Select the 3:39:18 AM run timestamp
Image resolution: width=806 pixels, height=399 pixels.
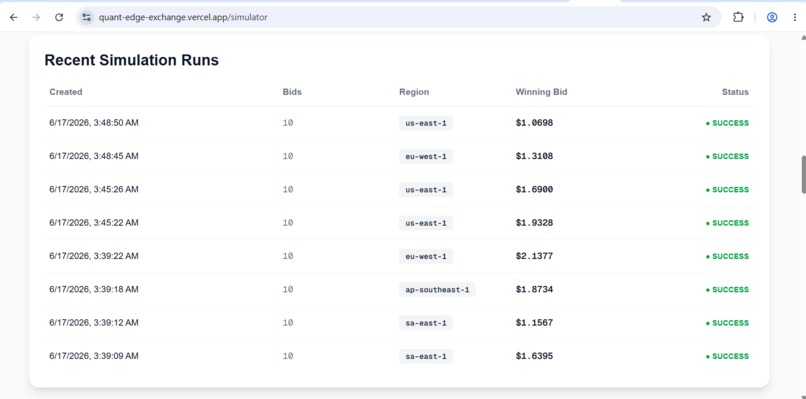coord(94,289)
